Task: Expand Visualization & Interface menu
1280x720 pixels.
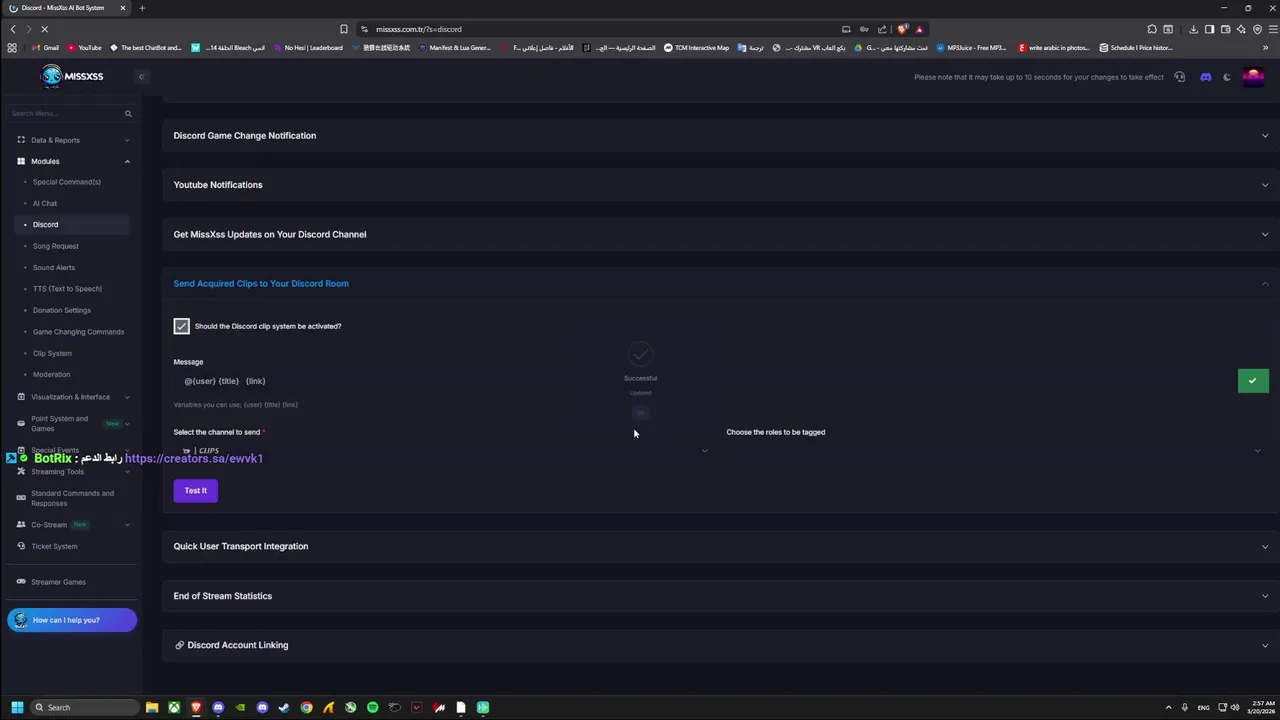Action: click(73, 397)
